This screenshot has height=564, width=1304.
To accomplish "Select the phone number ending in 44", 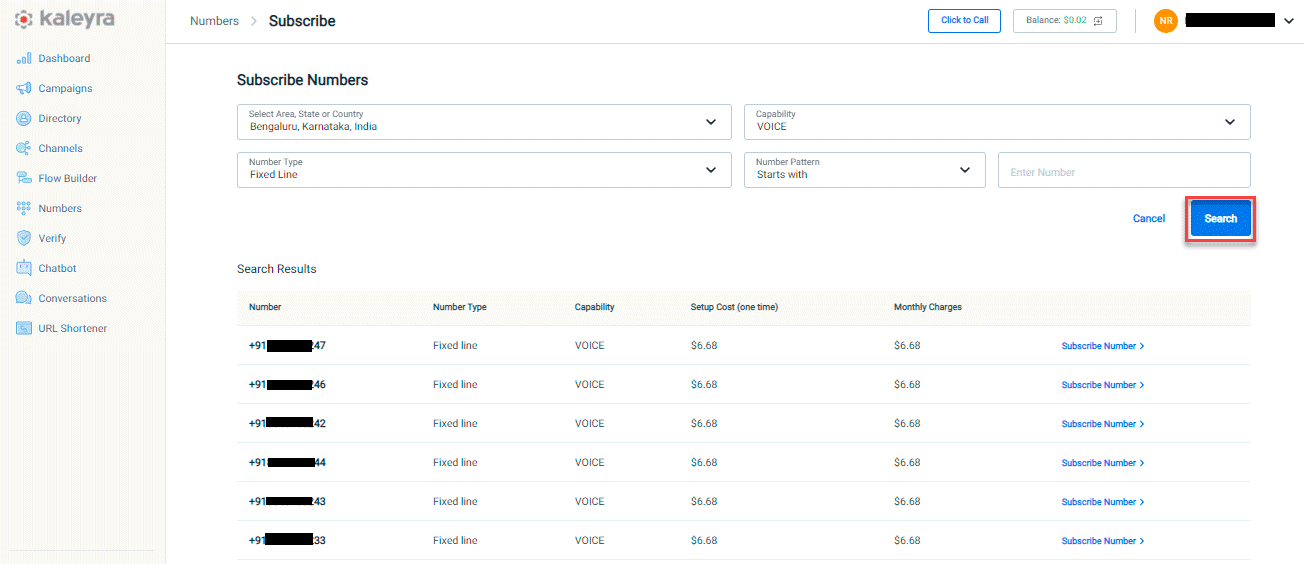I will pyautogui.click(x=287, y=463).
